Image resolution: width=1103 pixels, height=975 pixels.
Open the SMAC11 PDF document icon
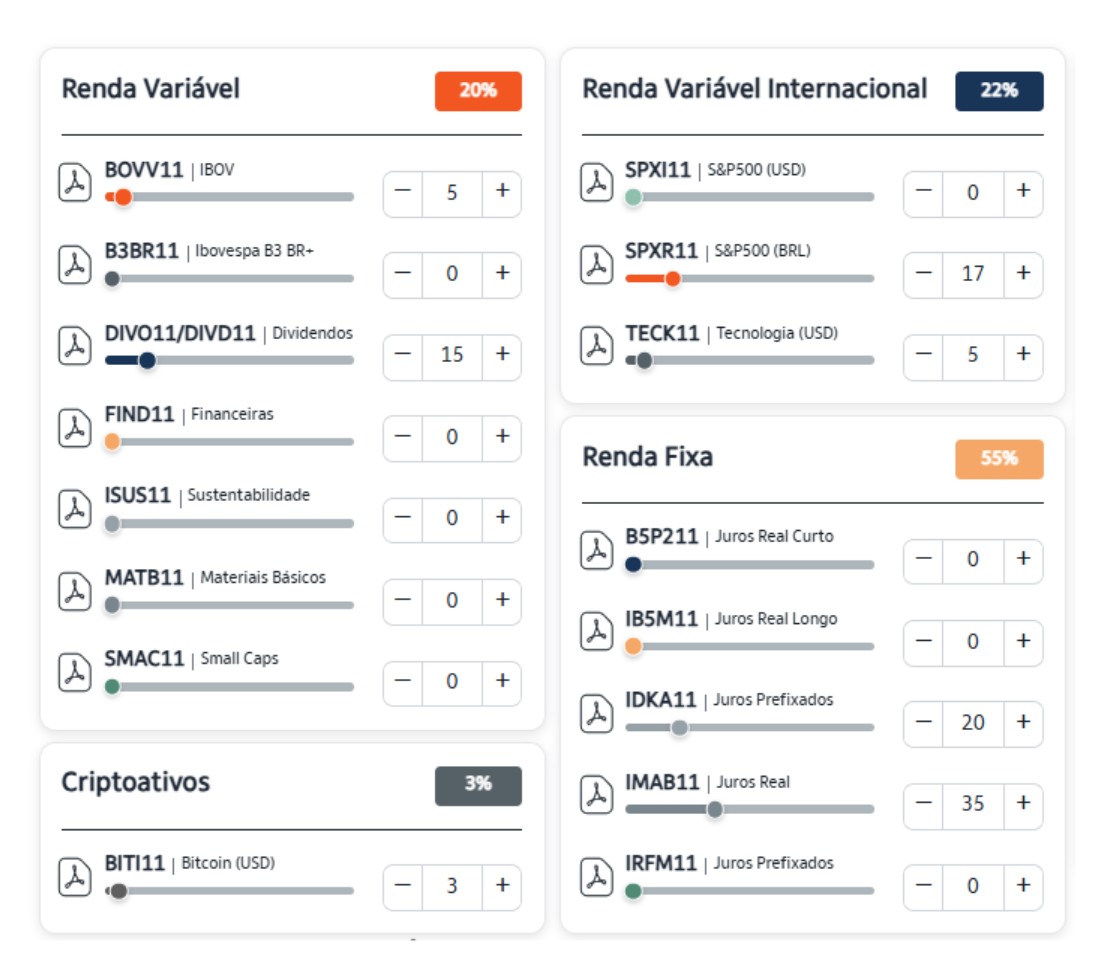tap(75, 673)
